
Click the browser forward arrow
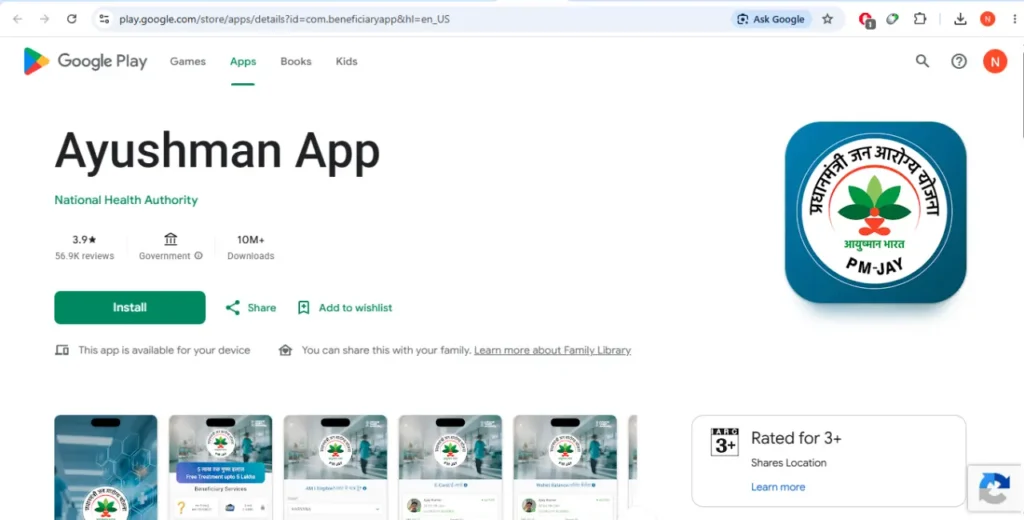pos(44,19)
